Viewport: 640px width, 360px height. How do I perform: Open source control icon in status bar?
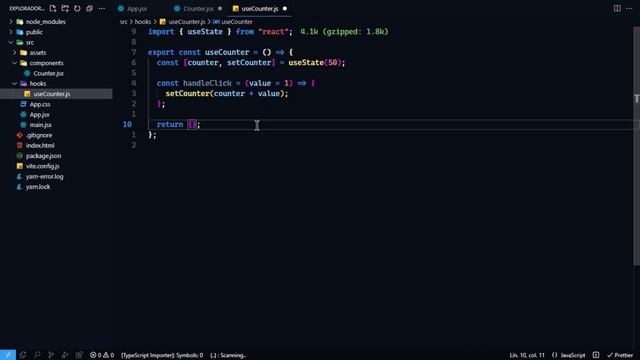tap(51, 355)
